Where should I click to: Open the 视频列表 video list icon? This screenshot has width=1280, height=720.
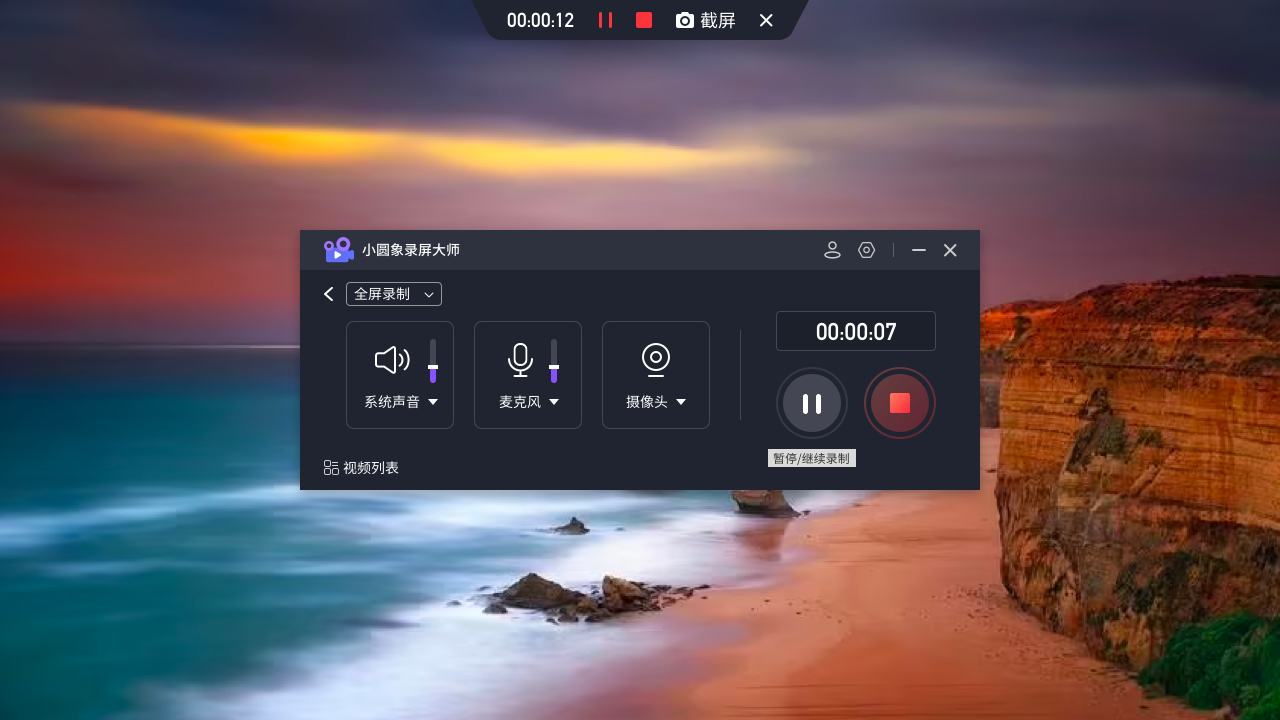[330, 466]
